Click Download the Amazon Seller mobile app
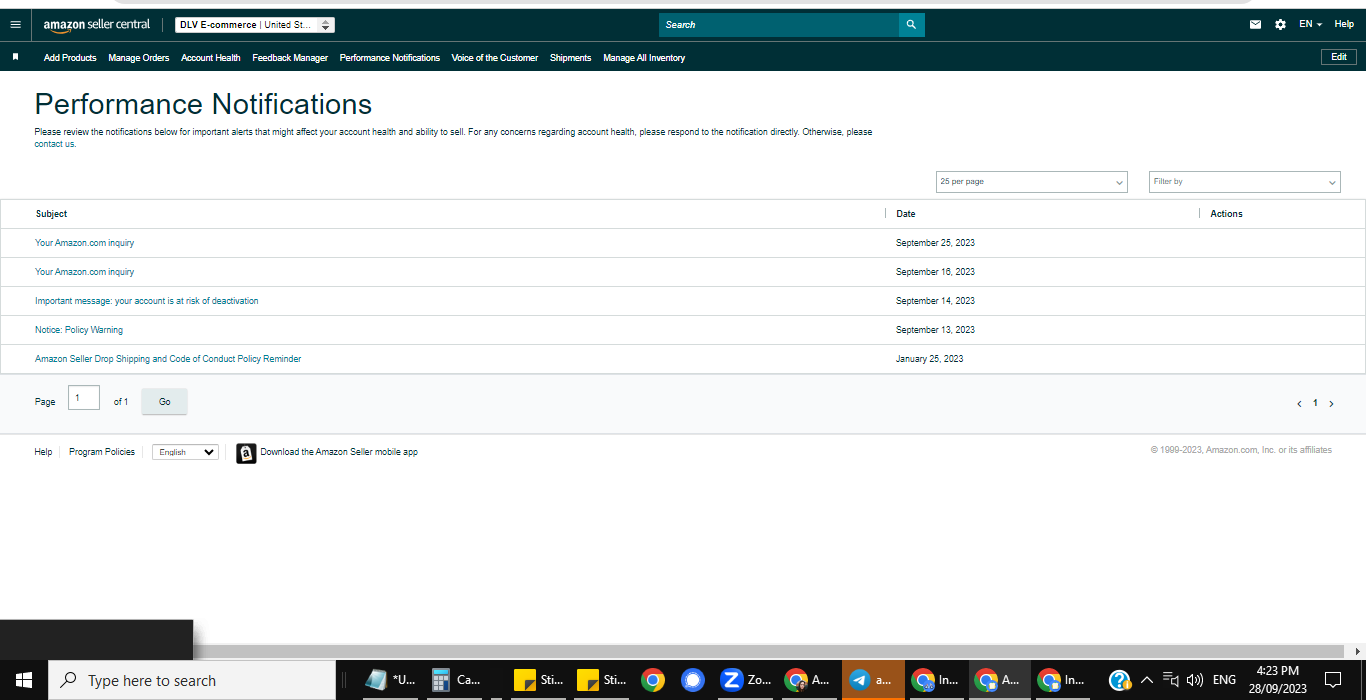This screenshot has height=700, width=1366. click(339, 452)
